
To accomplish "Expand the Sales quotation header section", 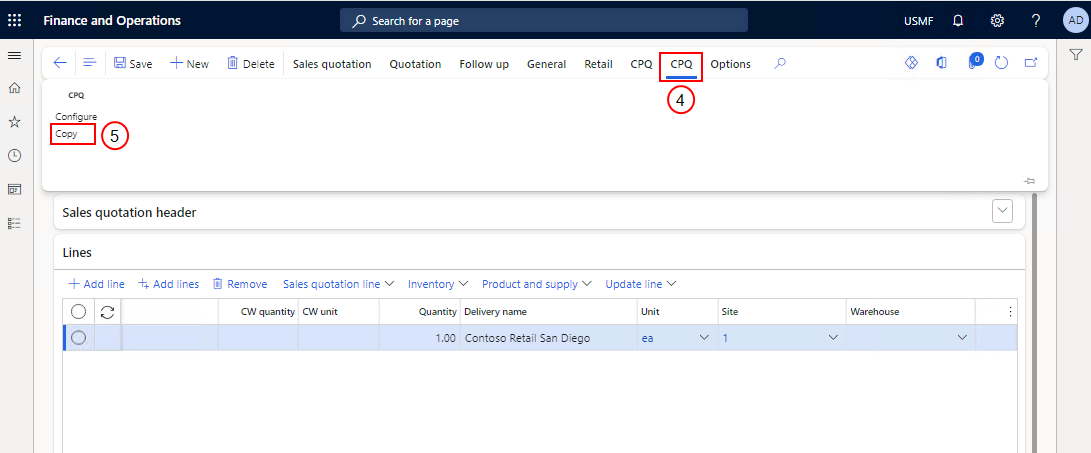I will tap(1002, 212).
